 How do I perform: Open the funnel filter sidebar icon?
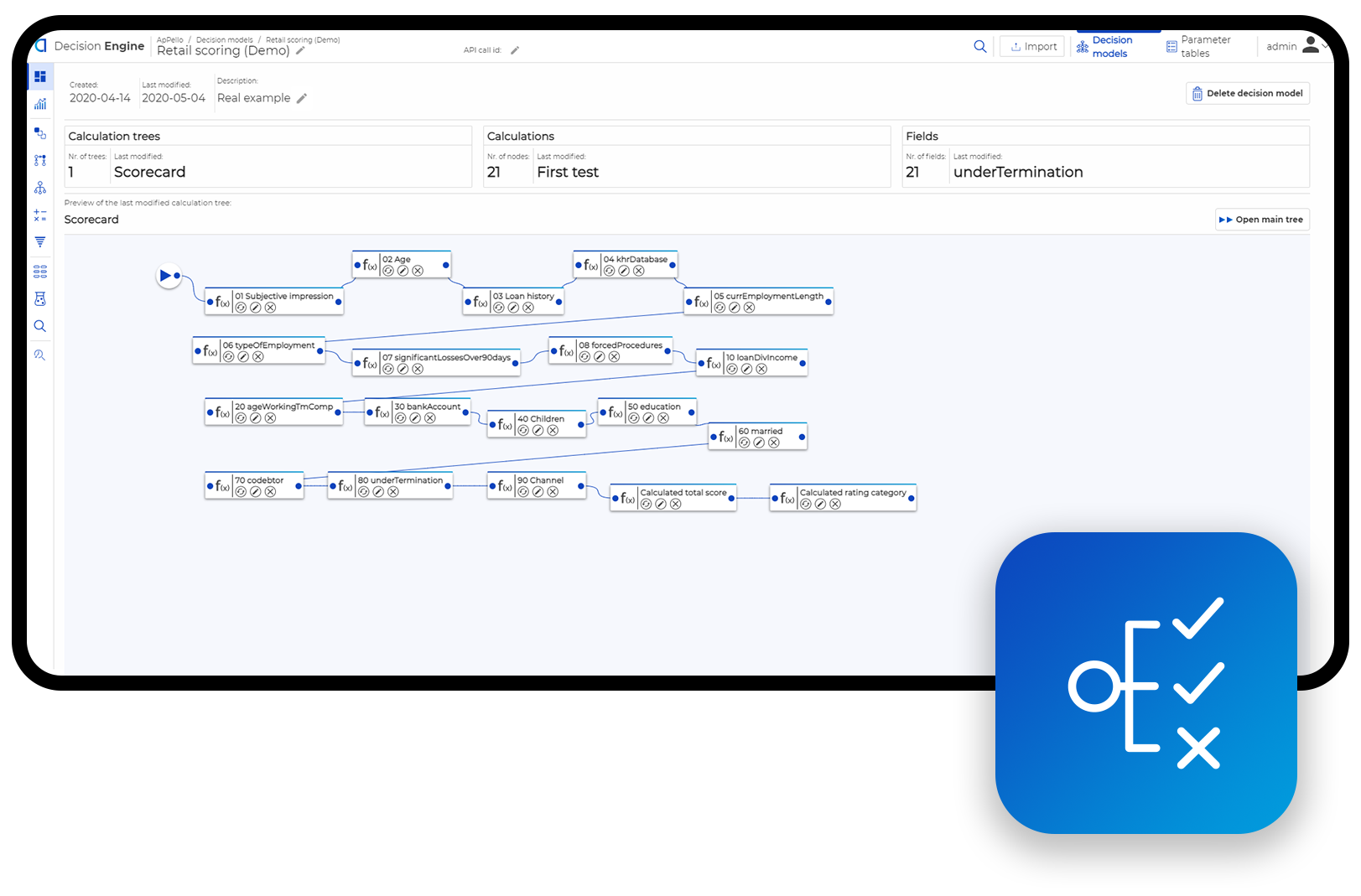tap(39, 242)
